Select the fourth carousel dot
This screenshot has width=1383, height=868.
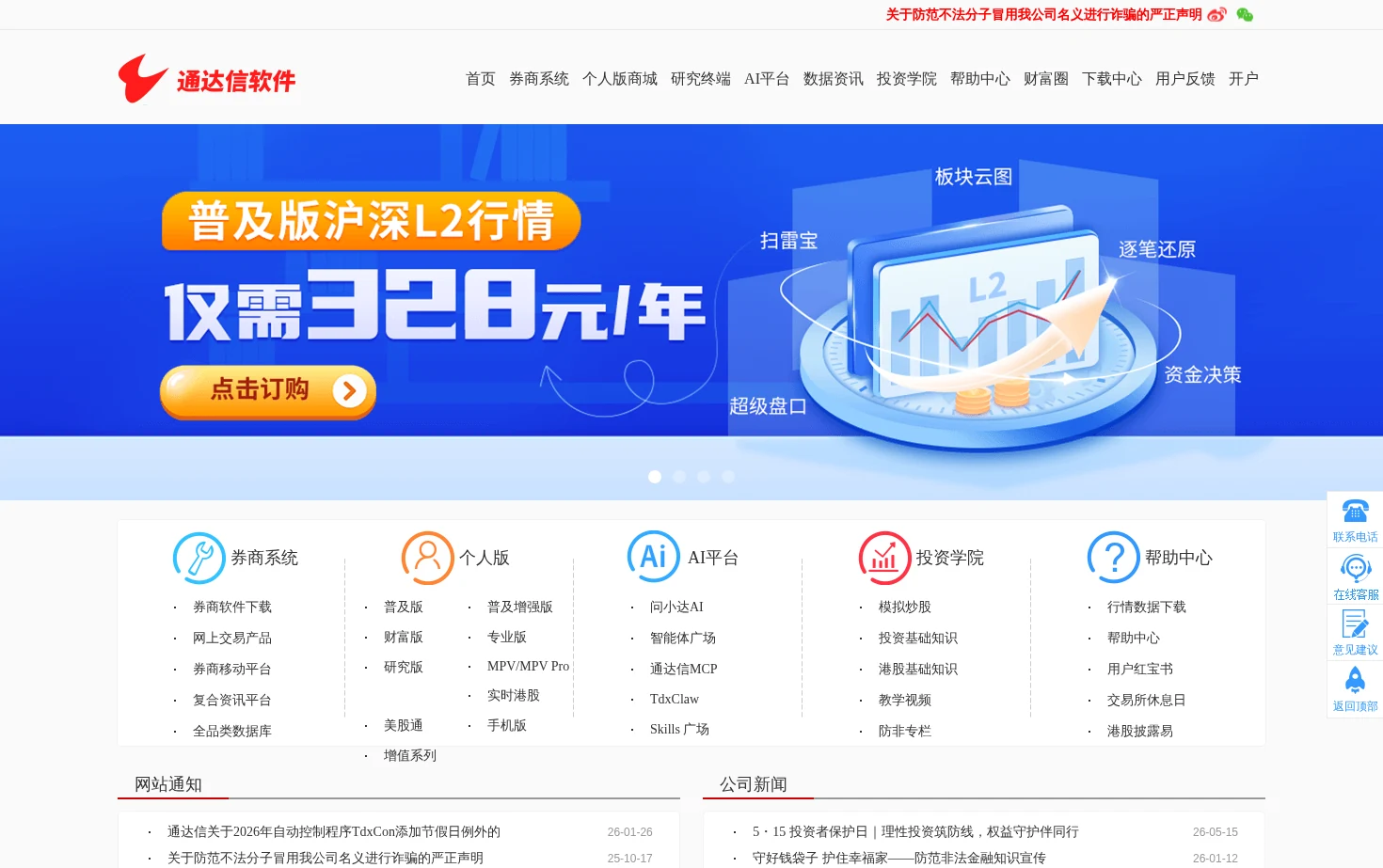coord(728,477)
